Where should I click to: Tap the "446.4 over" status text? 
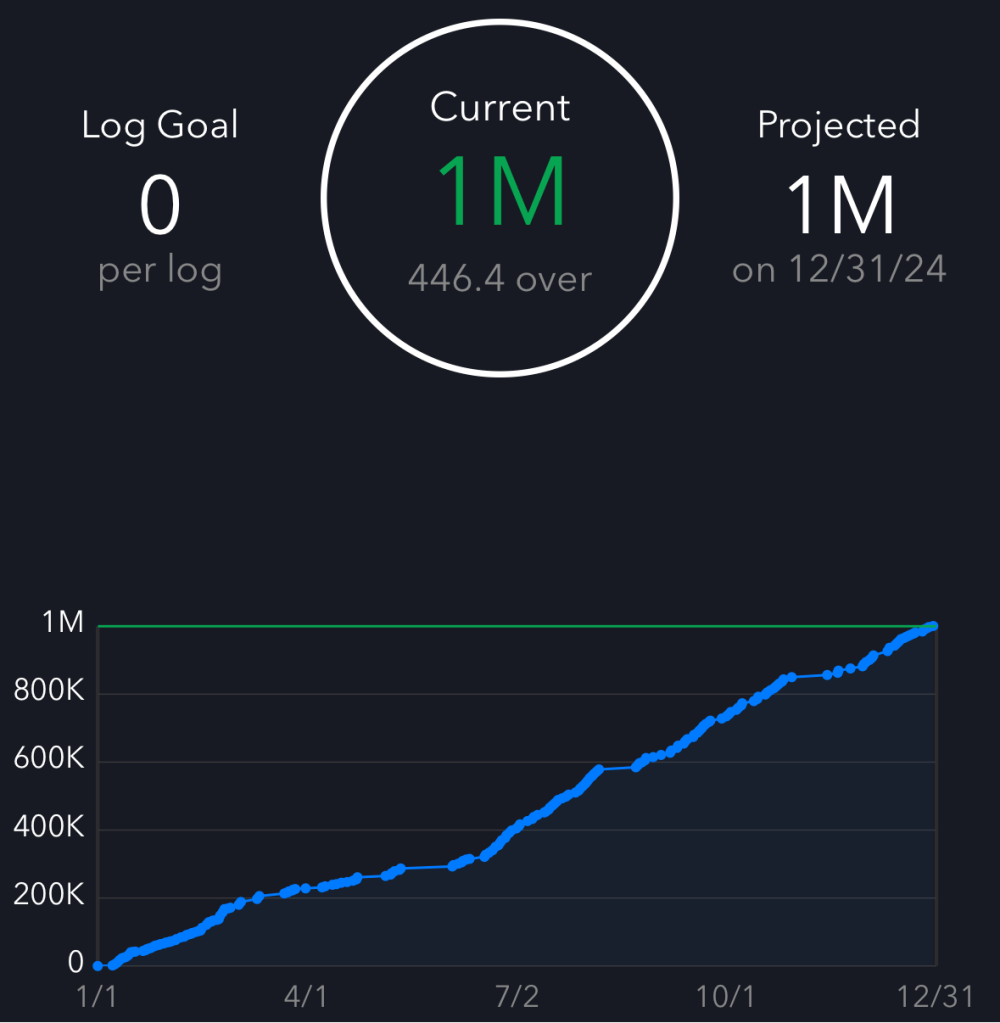tap(500, 278)
